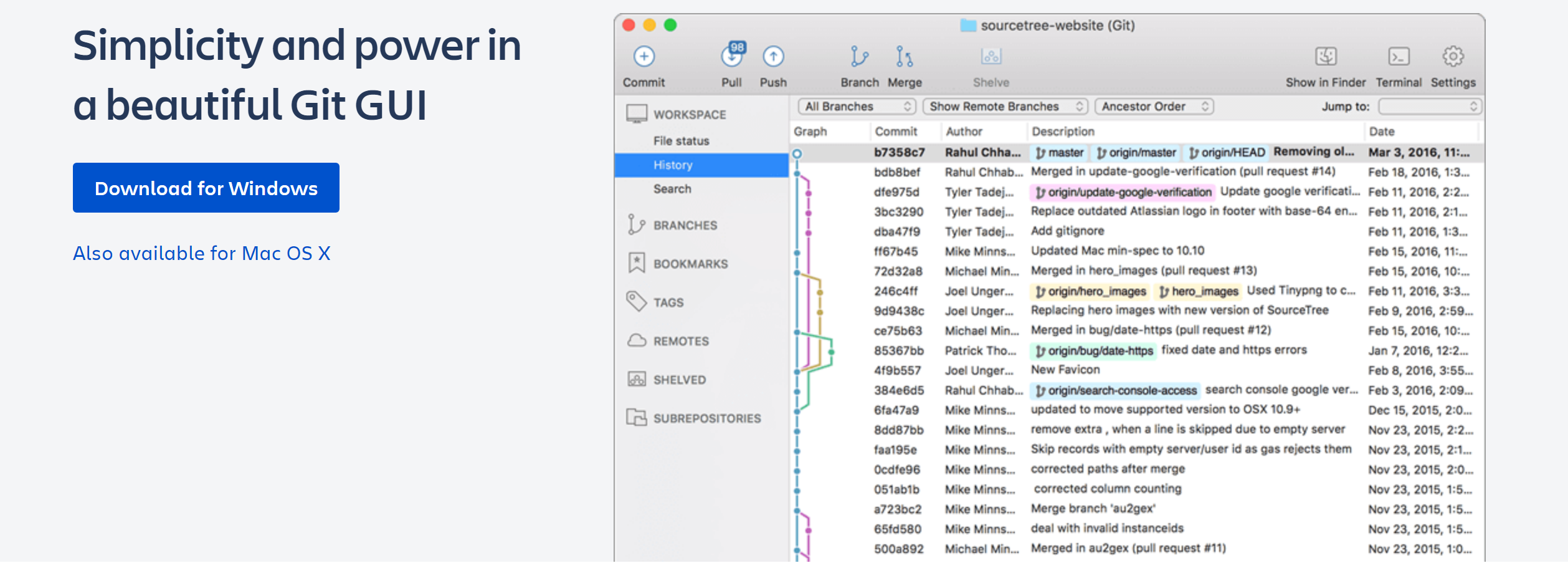This screenshot has width=1568, height=563.
Task: Click 'New Favicon' commit description
Action: click(x=1065, y=370)
